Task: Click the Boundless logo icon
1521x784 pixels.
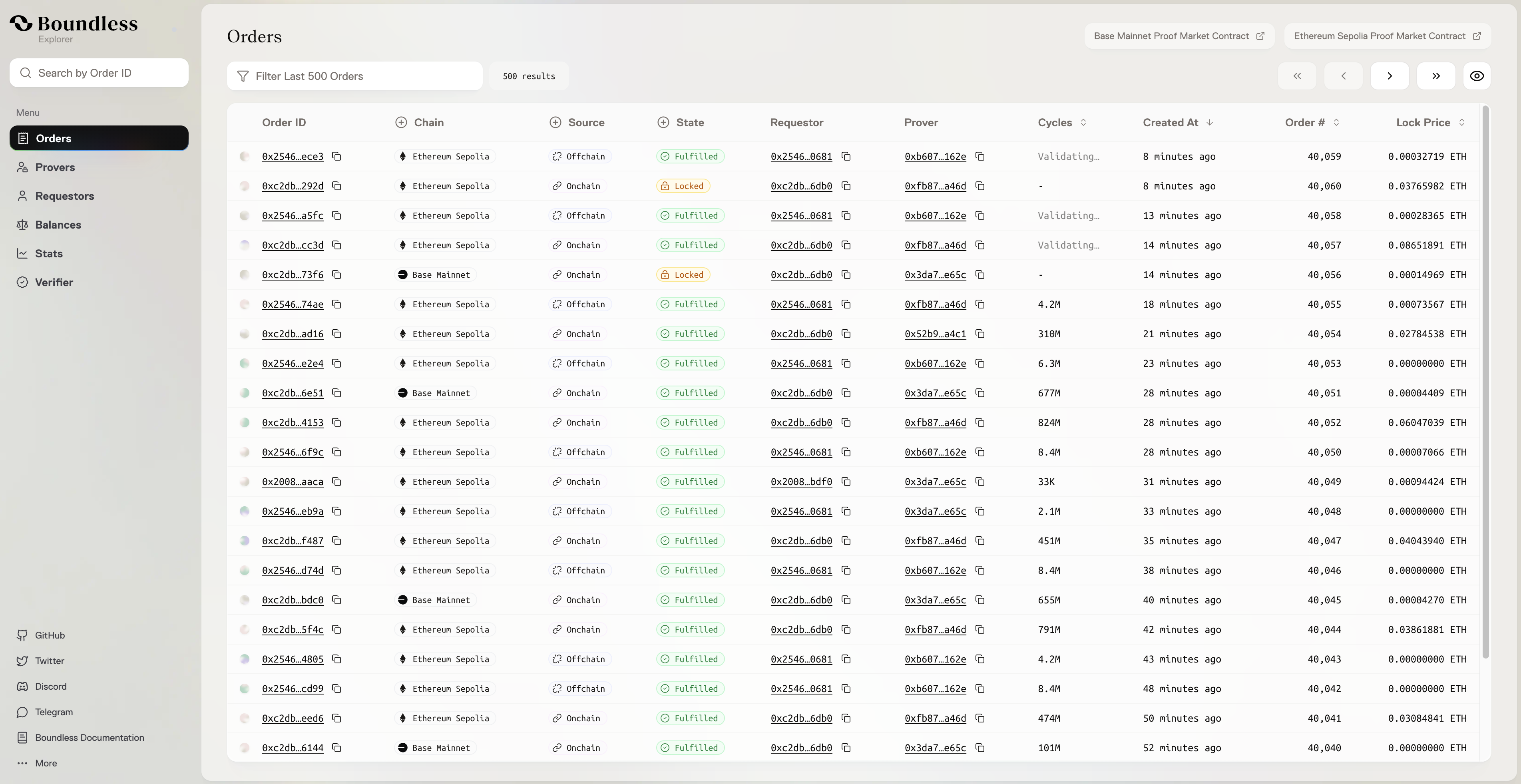Action: 21,24
